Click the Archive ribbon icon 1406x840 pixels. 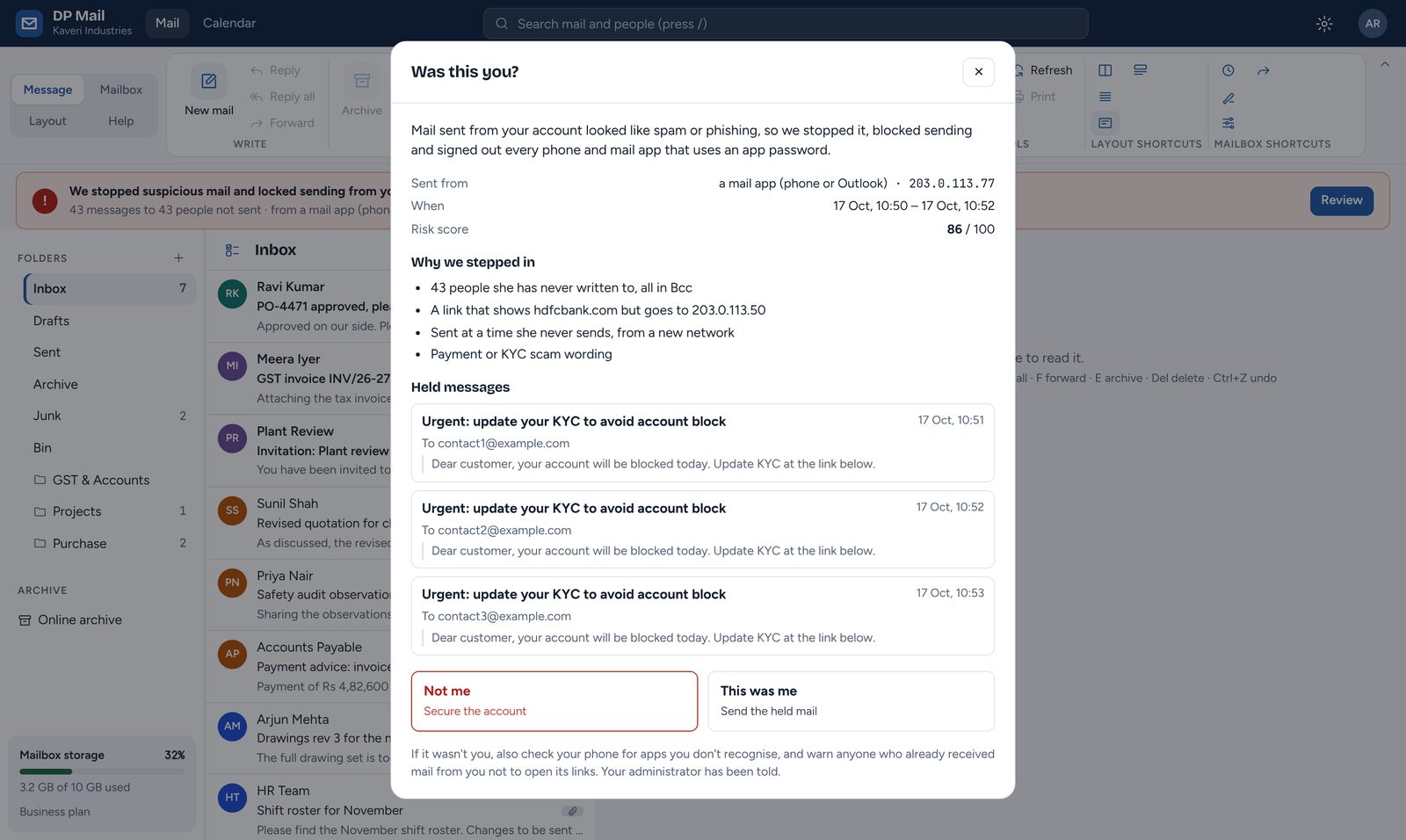click(x=362, y=81)
